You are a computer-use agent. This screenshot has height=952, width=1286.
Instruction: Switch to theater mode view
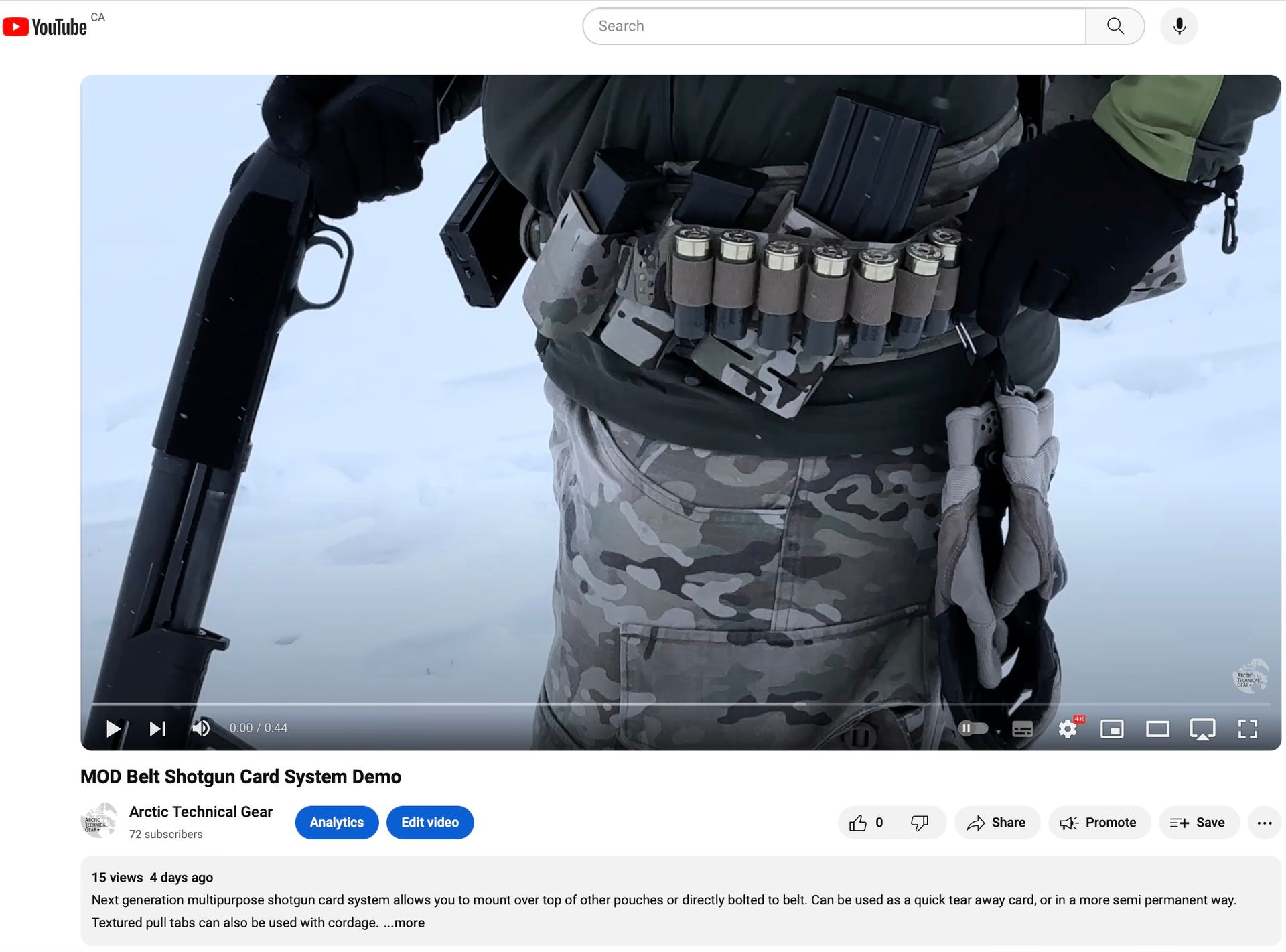1157,729
